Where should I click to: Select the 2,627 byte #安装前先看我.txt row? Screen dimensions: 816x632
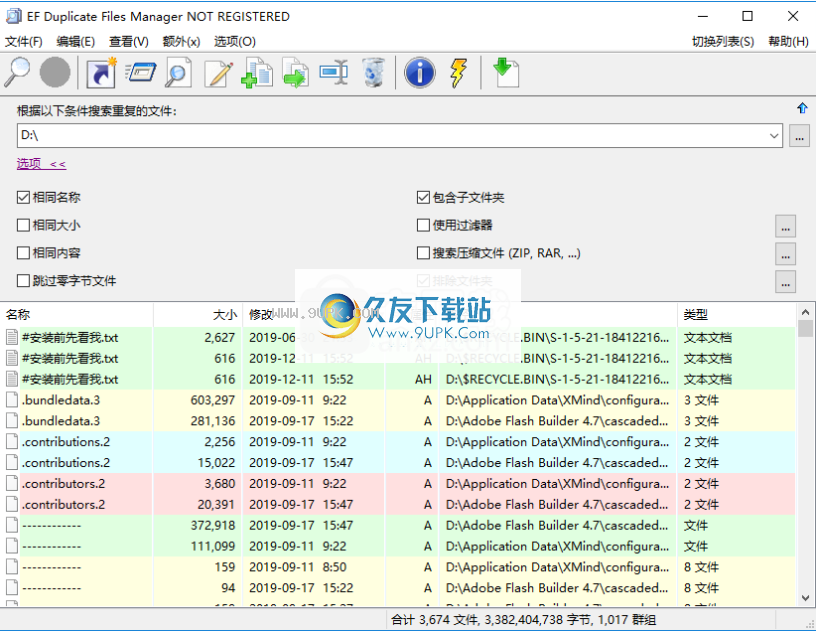[x=398, y=337]
